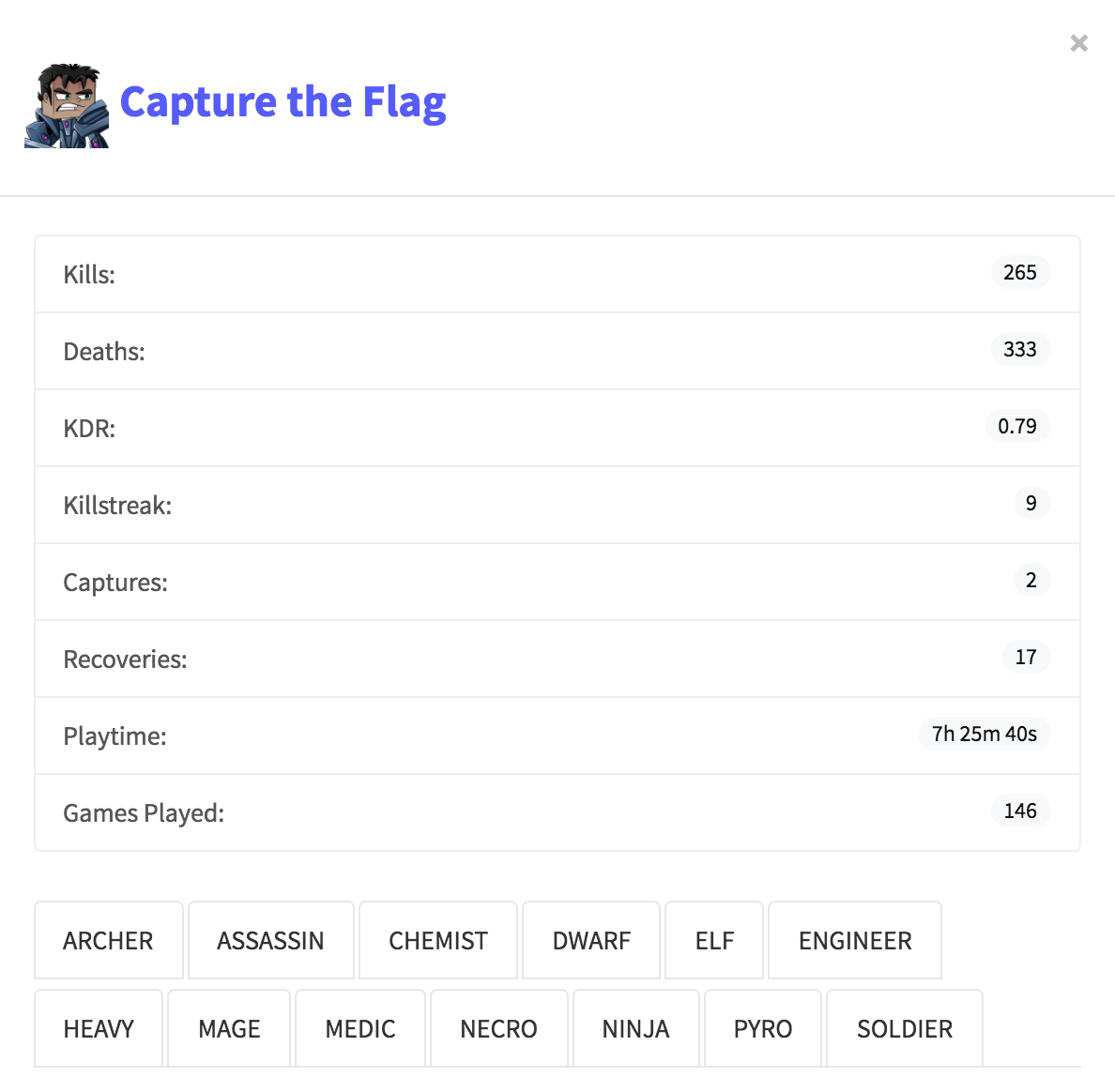Select the Games Played stat row
This screenshot has height=1092, width=1115.
click(x=557, y=812)
